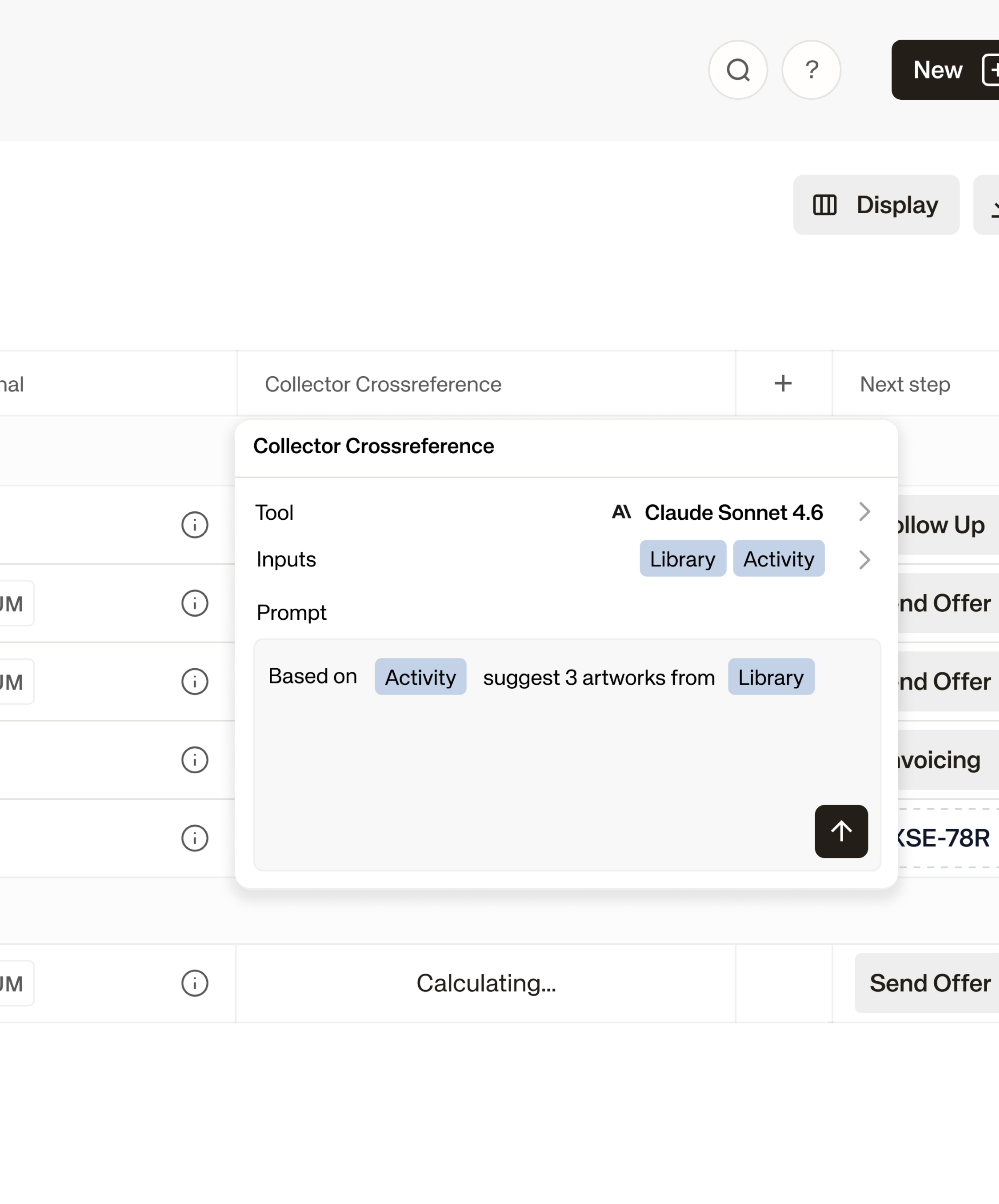Click the Next step column header
The width and height of the screenshot is (999, 1204).
[x=915, y=384]
